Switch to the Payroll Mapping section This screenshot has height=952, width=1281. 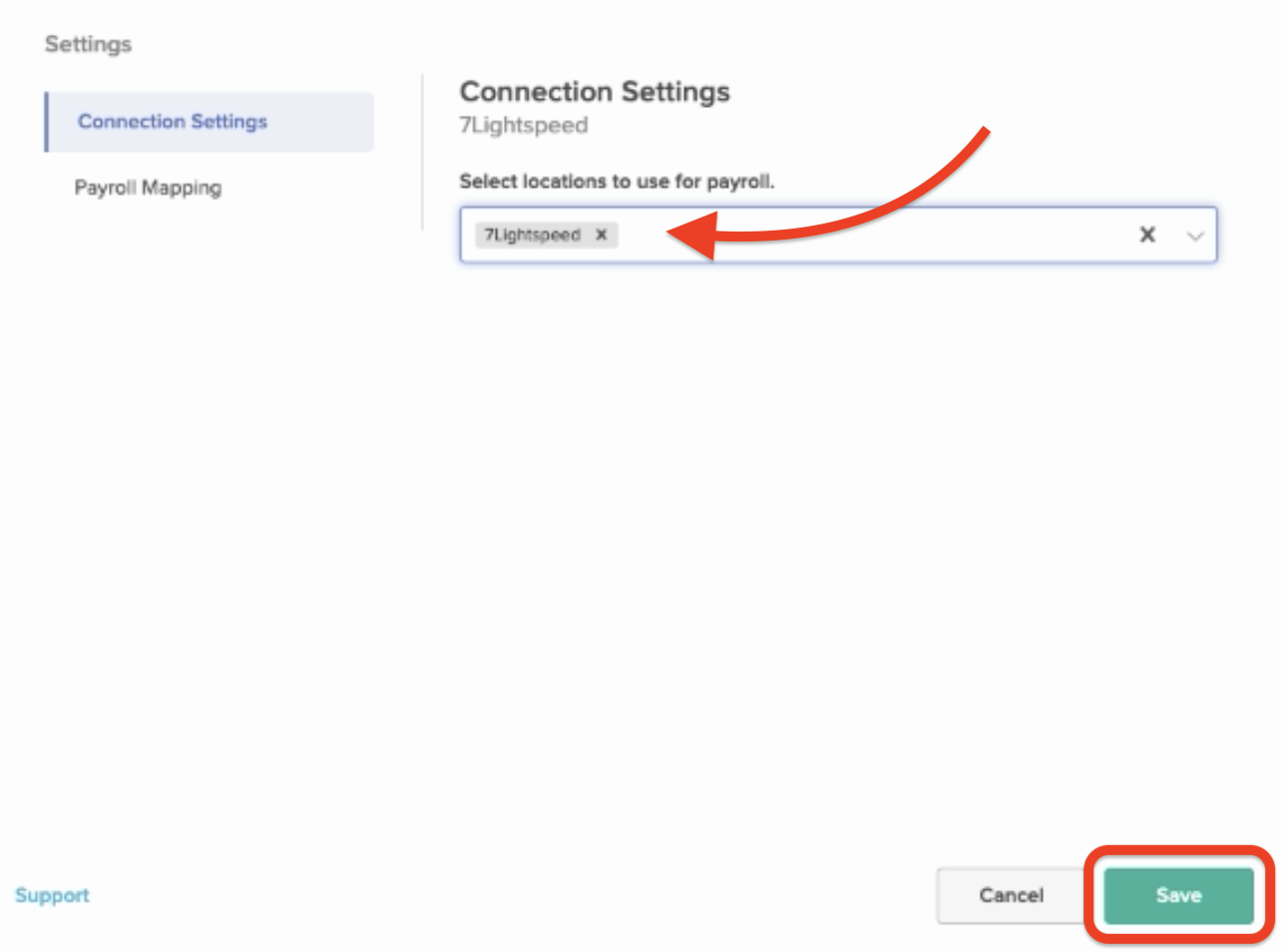(148, 188)
